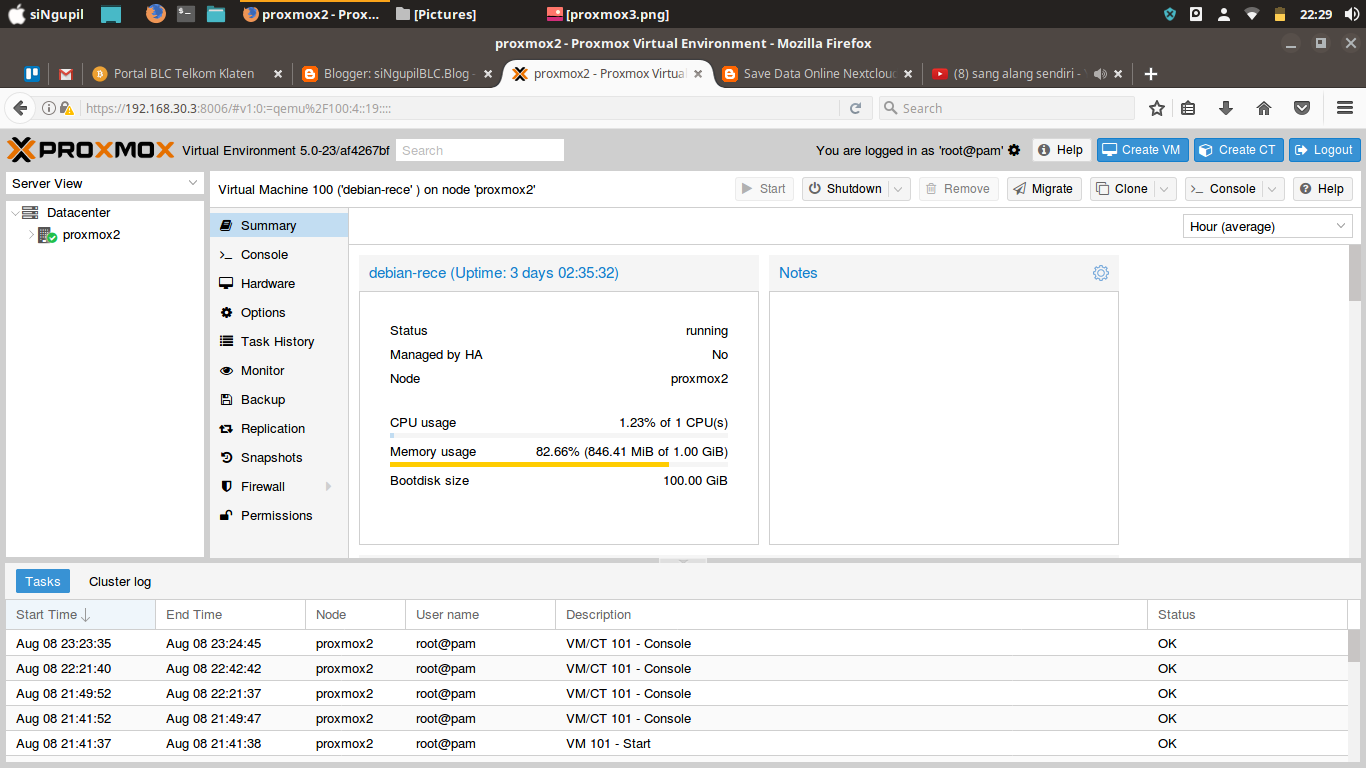Open Firefox hamburger menu

pos(1345,108)
